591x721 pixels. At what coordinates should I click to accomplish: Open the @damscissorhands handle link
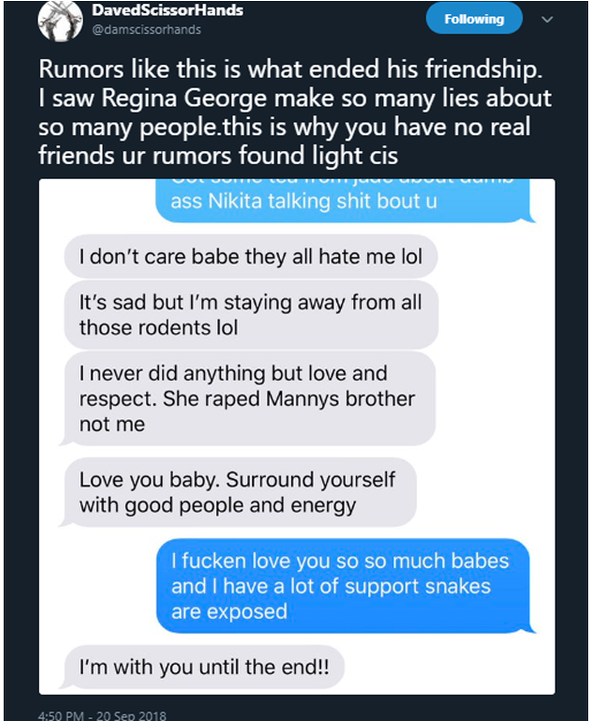pos(147,29)
